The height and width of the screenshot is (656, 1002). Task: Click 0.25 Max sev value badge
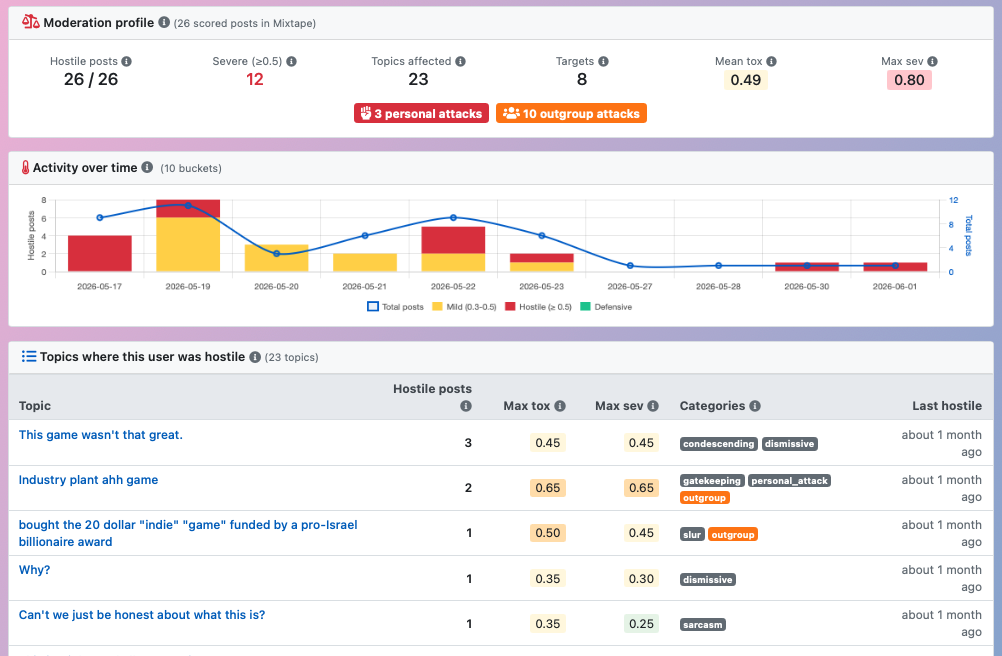641,623
